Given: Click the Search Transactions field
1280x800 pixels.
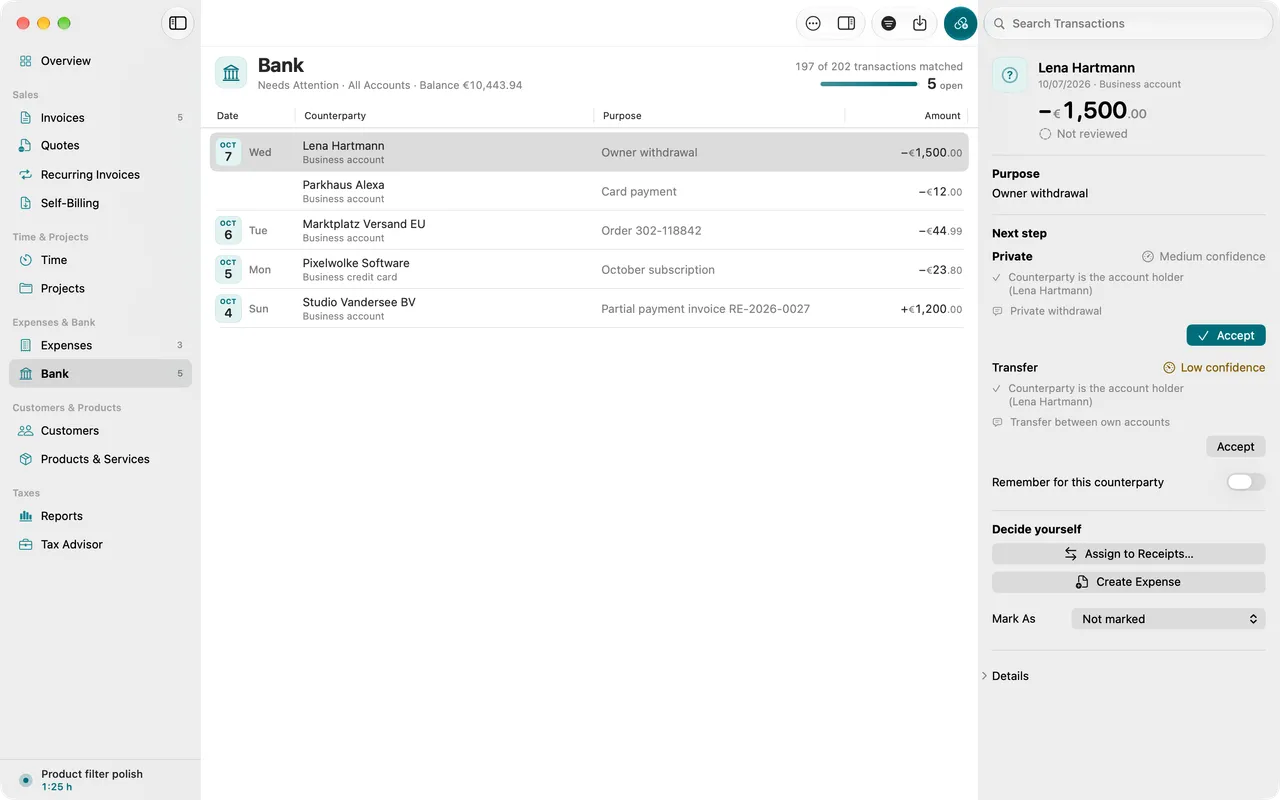Looking at the screenshot, I should point(1128,23).
